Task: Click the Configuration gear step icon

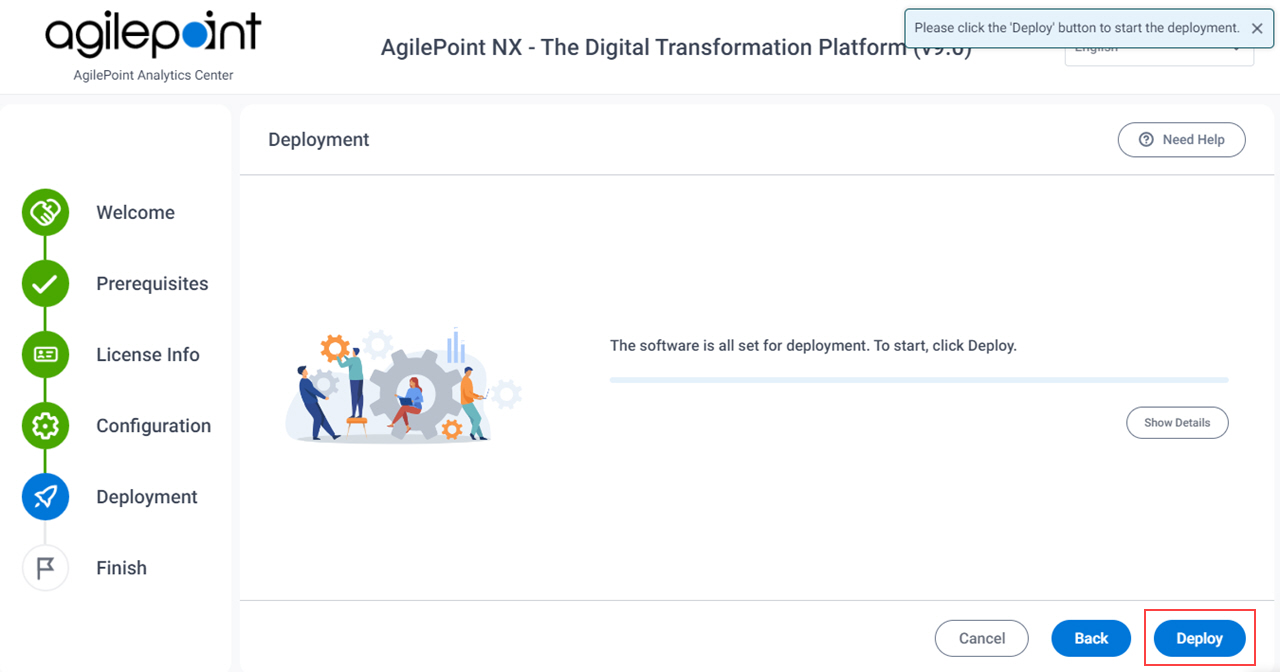Action: tap(45, 426)
